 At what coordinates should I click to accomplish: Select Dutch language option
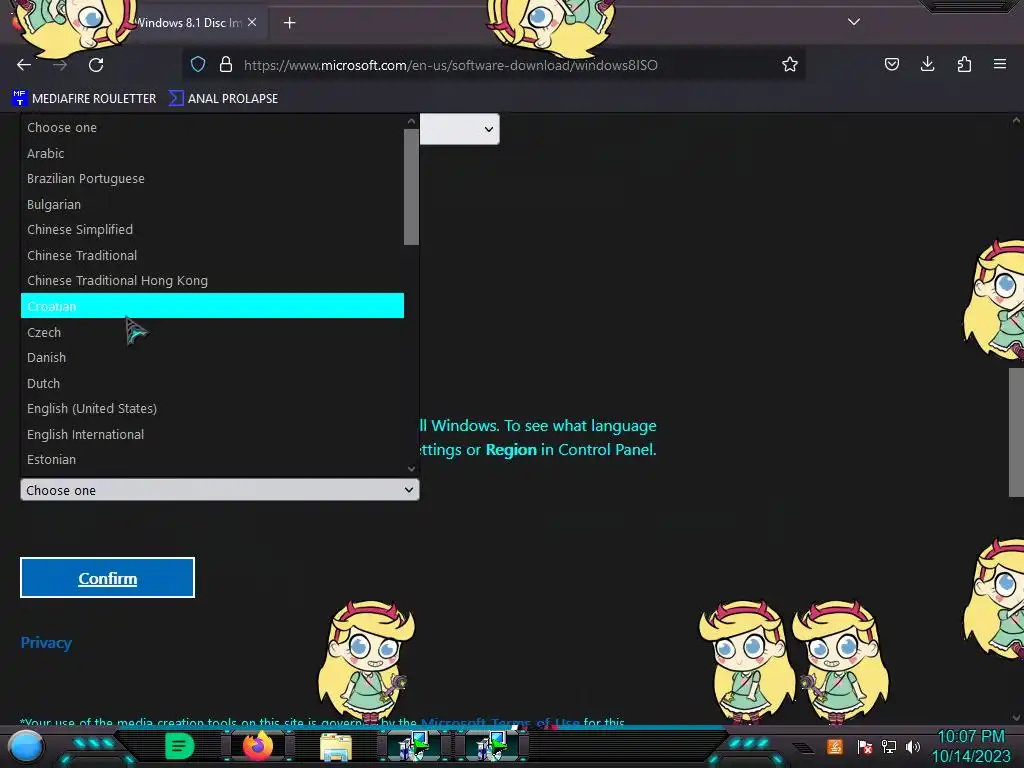(212, 383)
